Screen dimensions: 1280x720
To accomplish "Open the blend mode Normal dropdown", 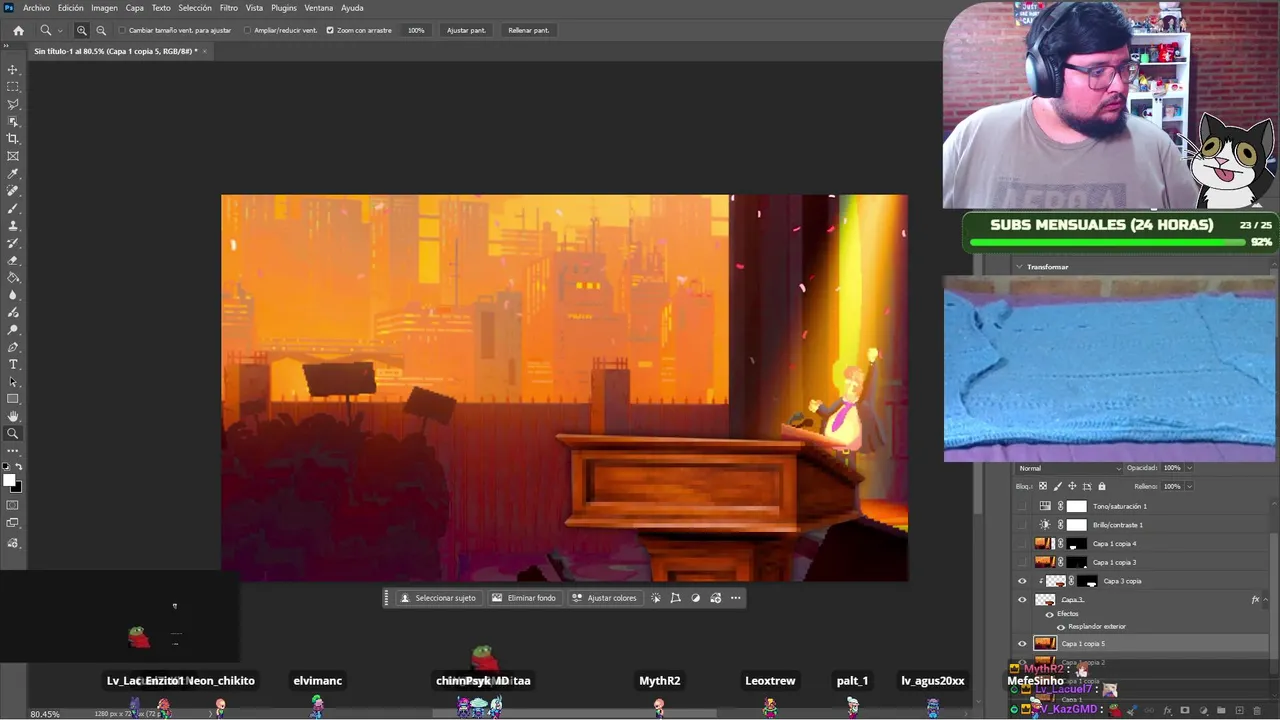I will point(1069,468).
